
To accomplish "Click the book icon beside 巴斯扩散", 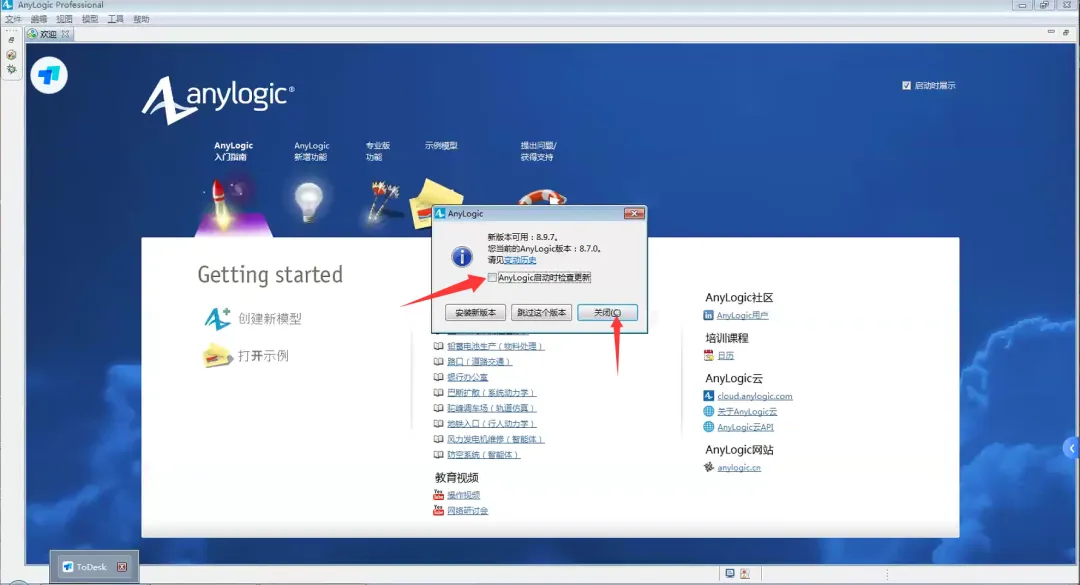I will point(438,392).
